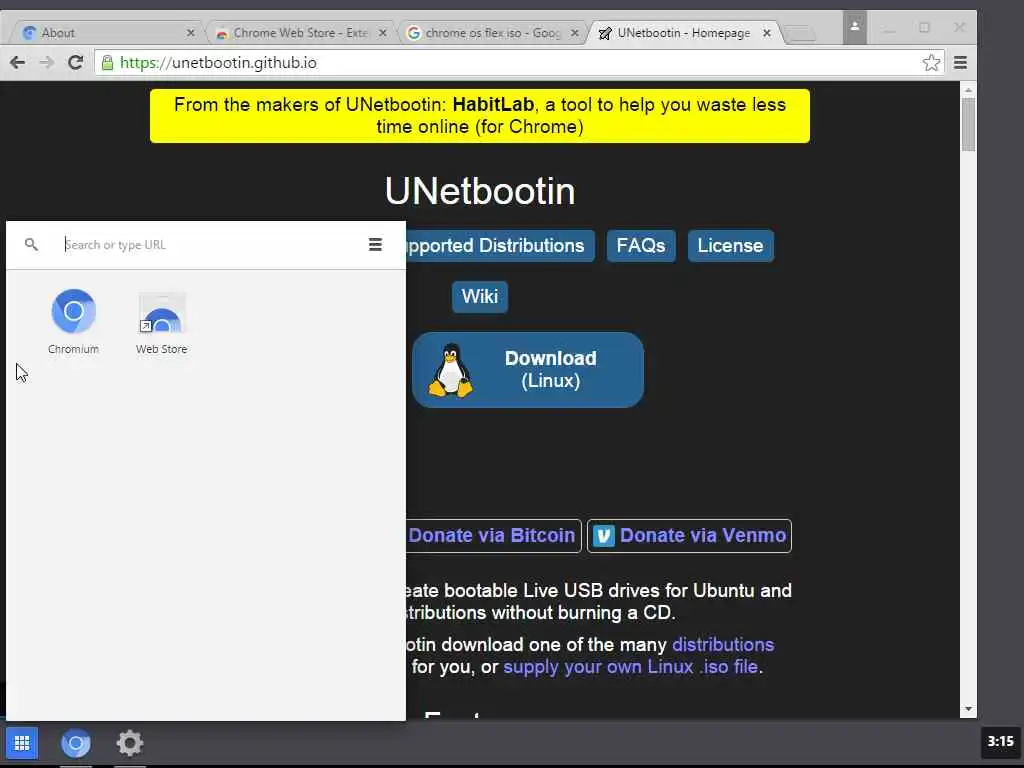Click Donate via Bitcoin
Screen dimensions: 1024x768
click(x=493, y=536)
